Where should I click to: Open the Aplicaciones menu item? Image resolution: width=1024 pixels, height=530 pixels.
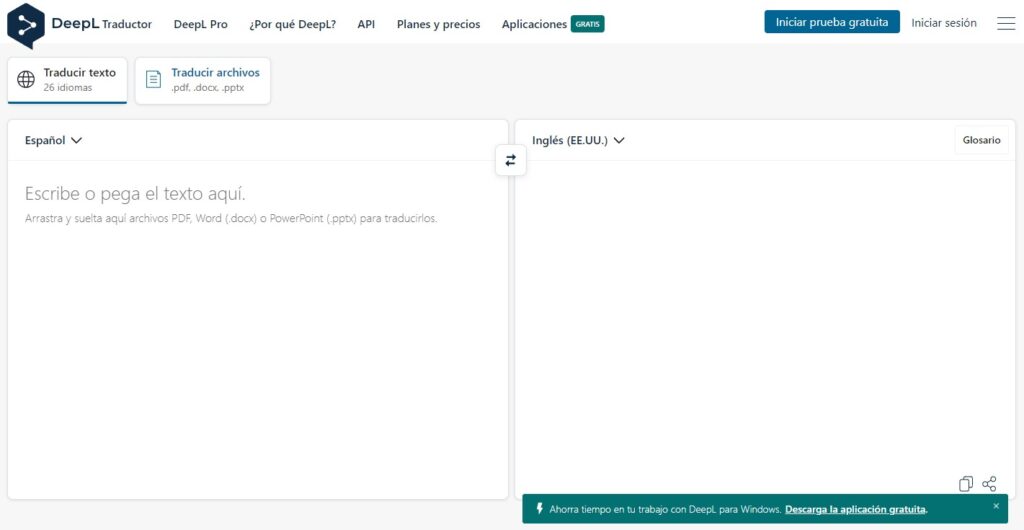[534, 24]
